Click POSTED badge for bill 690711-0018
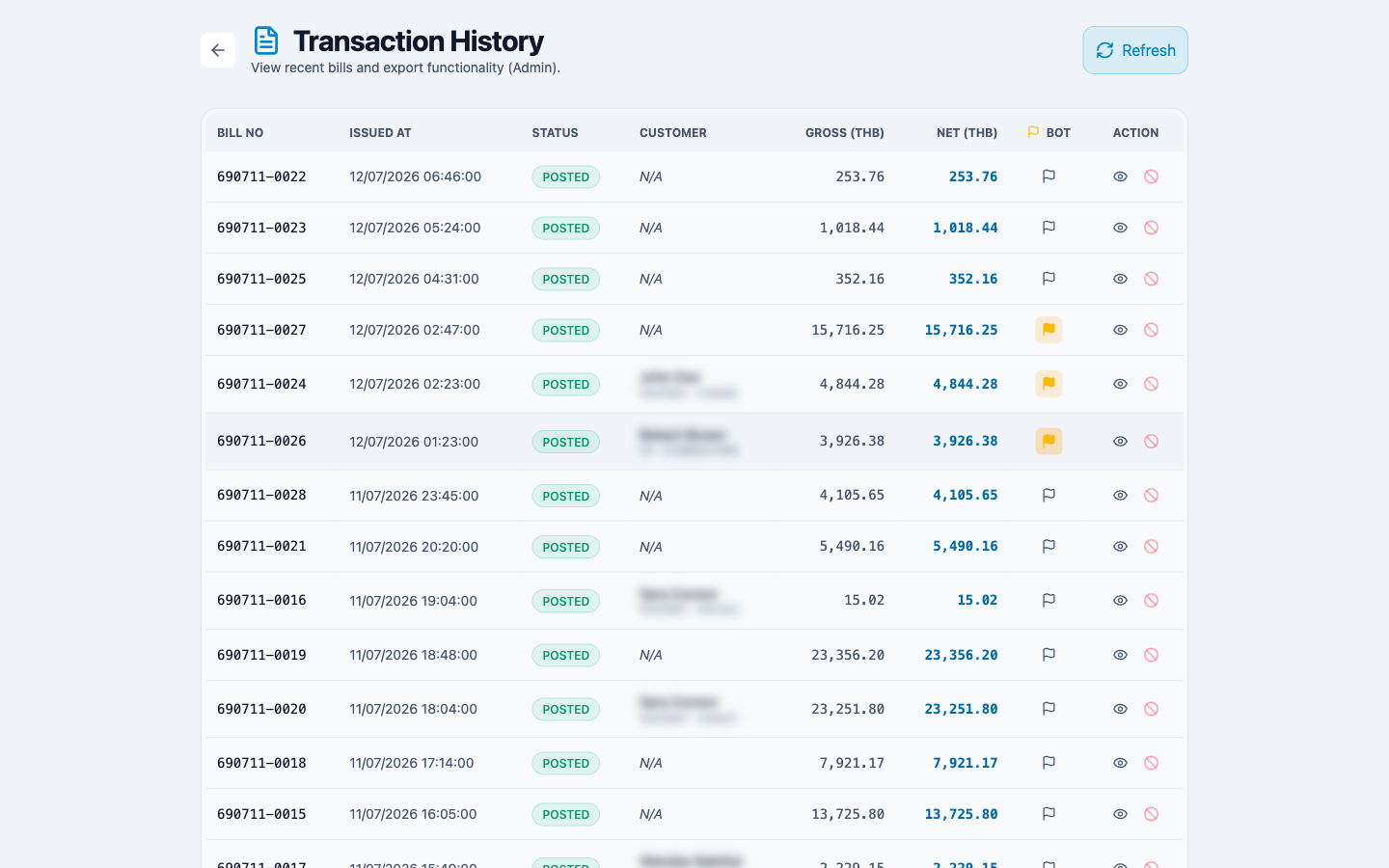The height and width of the screenshot is (868, 1389). pos(565,763)
